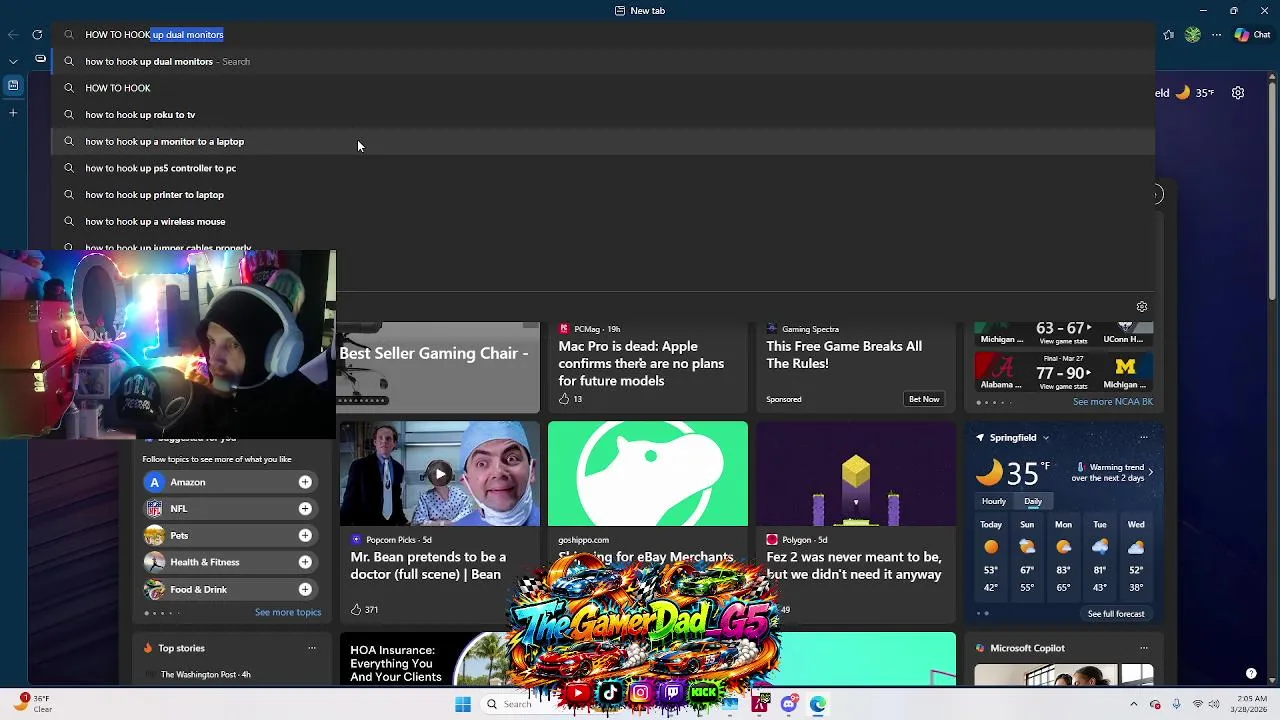This screenshot has width=1280, height=720.
Task: Click the browser back arrow
Action: point(13,34)
